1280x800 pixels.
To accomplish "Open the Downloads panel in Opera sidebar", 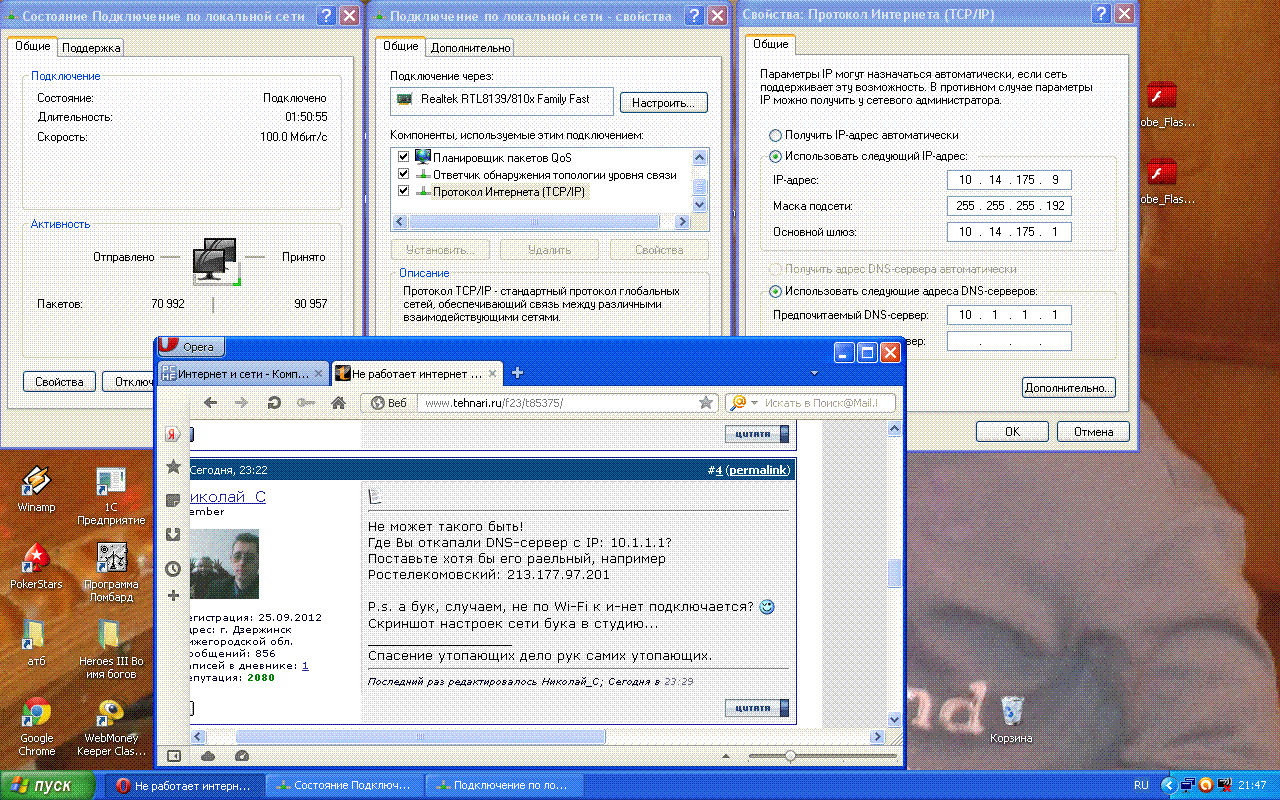I will [x=173, y=534].
